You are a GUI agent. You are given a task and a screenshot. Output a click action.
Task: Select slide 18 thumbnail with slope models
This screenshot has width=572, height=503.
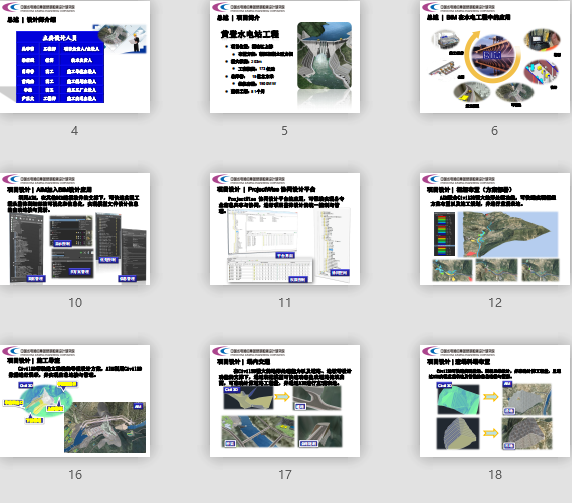point(495,401)
